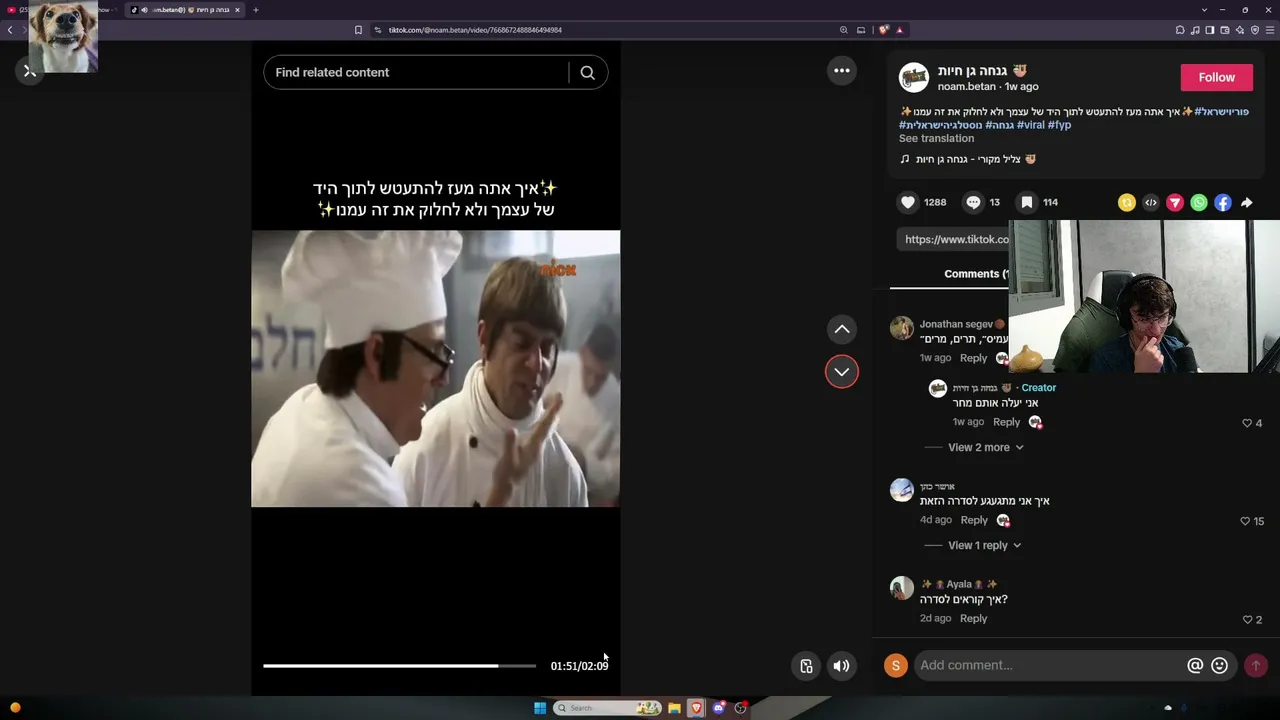1280x720 pixels.
Task: Open Ayala's profile avatar
Action: [902, 588]
